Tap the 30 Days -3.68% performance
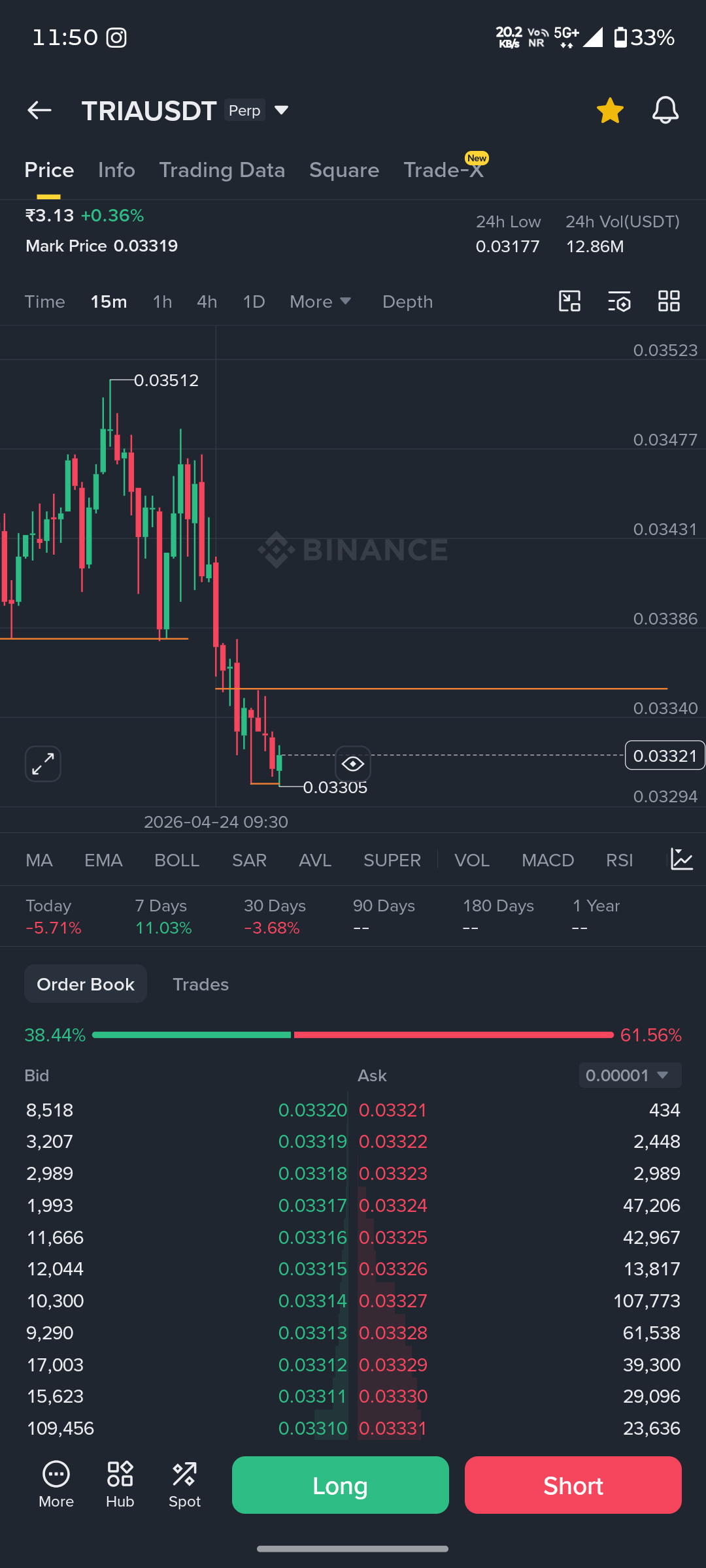 [x=275, y=917]
